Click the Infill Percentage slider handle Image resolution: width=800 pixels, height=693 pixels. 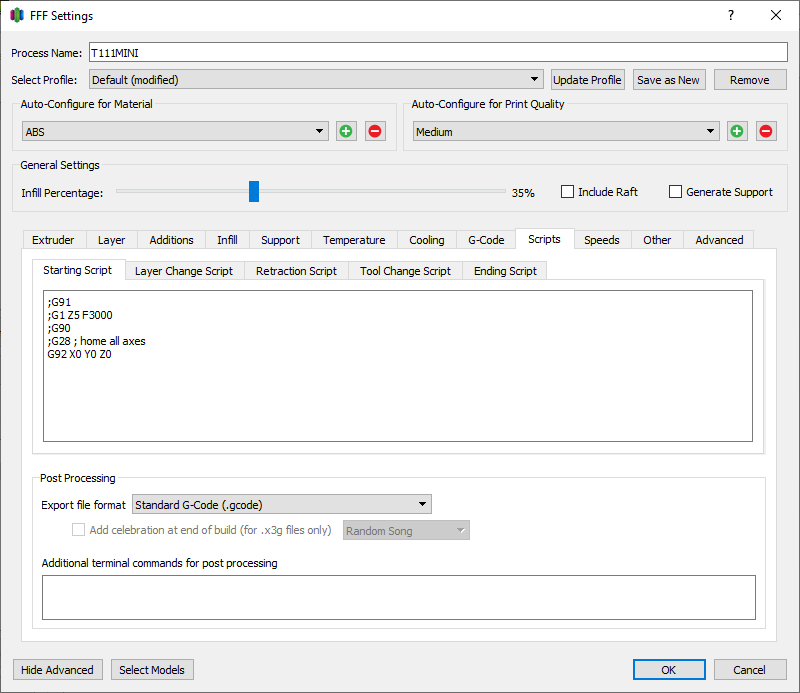click(254, 192)
